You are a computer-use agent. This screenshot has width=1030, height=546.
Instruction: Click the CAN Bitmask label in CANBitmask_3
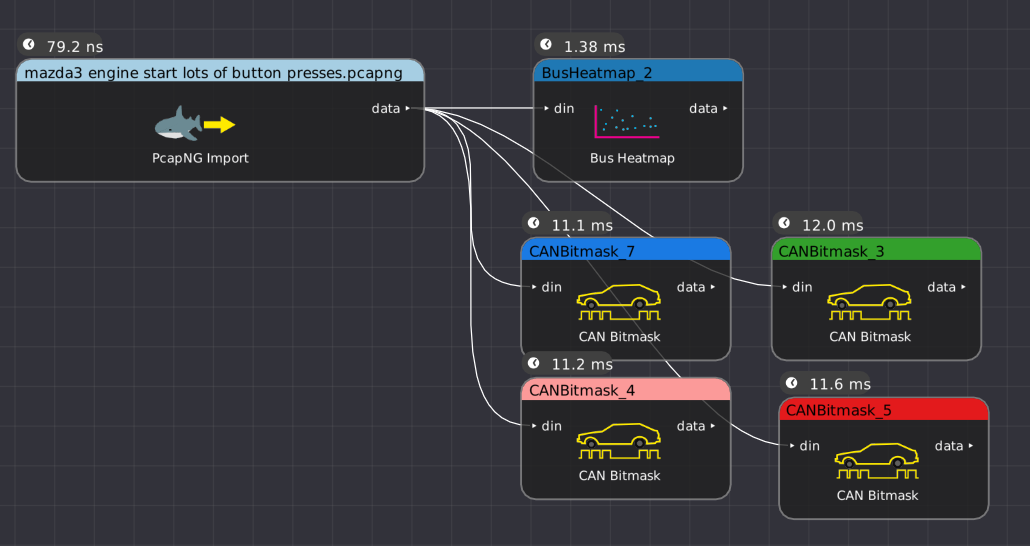(870, 336)
